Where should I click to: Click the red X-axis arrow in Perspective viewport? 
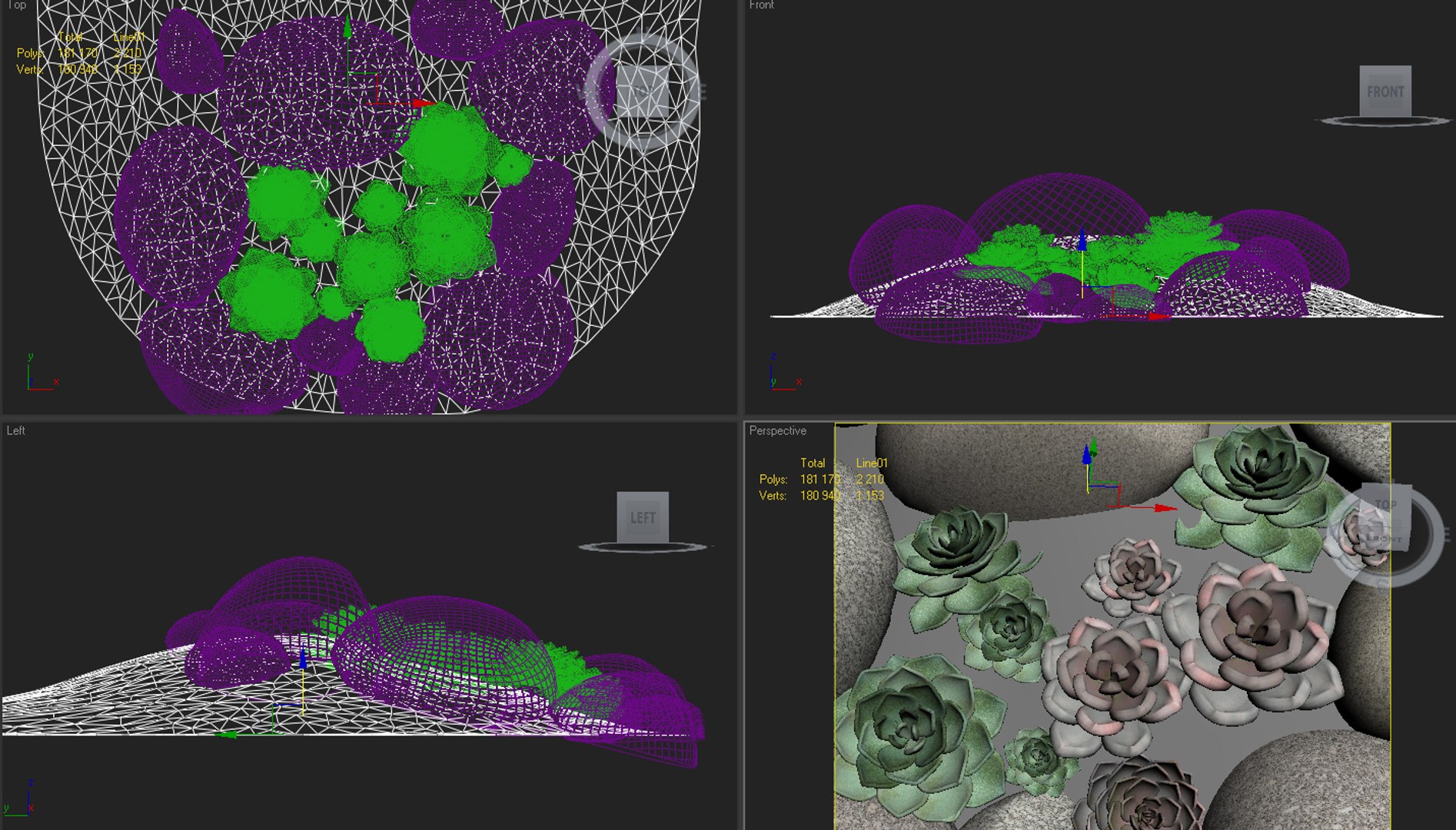pos(1165,508)
